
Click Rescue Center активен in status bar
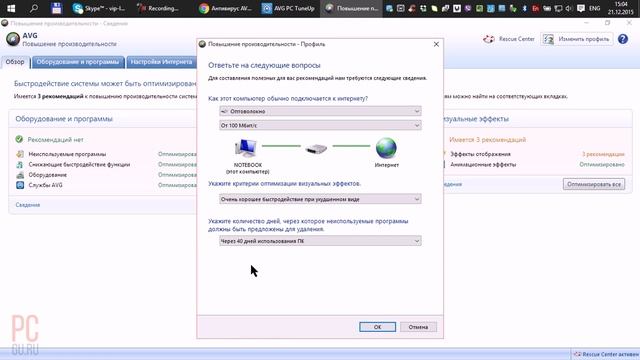(x=606, y=354)
